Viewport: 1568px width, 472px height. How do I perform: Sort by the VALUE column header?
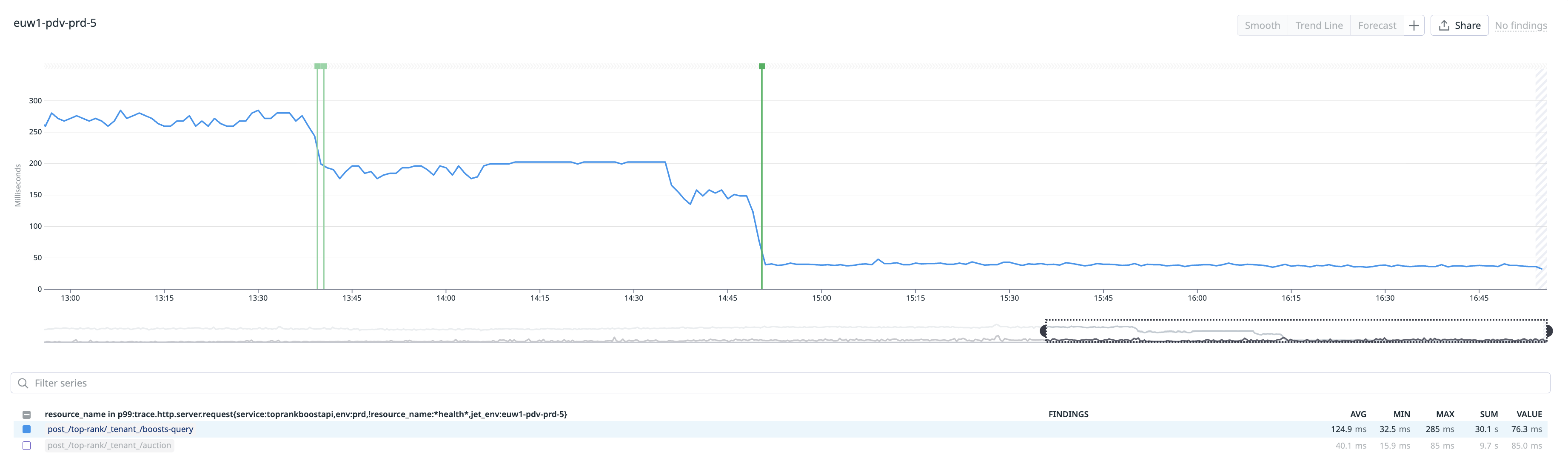(1529, 415)
